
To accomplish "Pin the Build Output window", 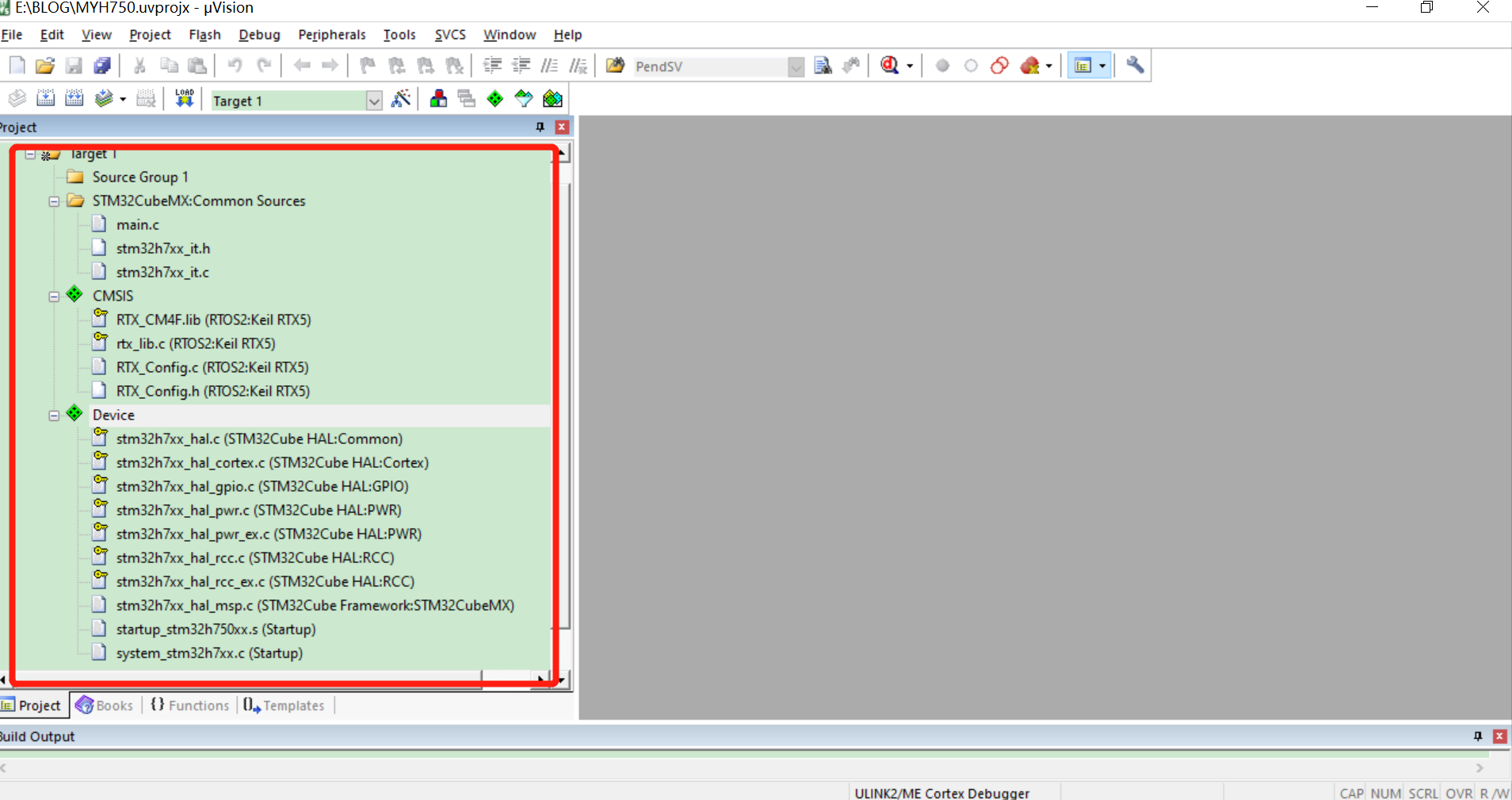I will [1477, 736].
